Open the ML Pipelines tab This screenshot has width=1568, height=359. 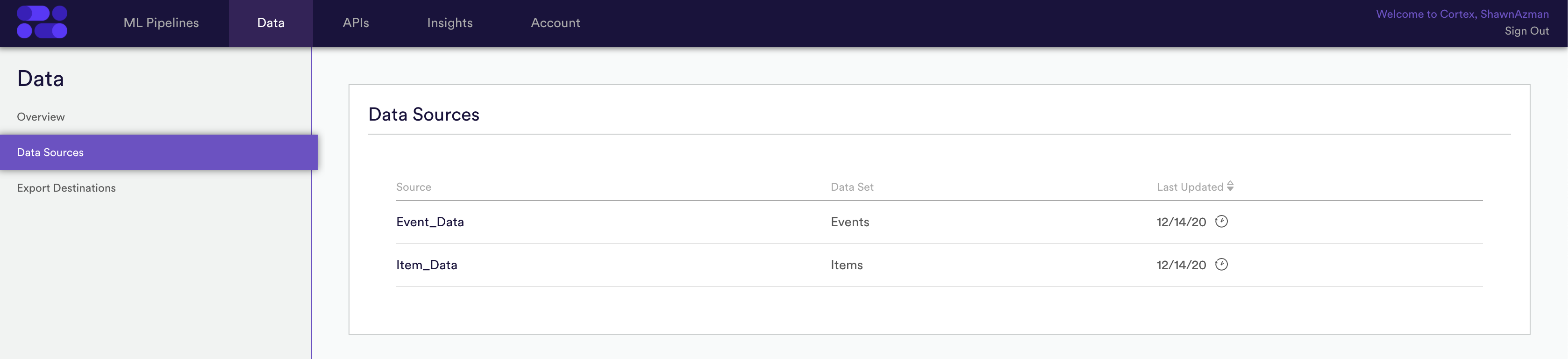[161, 23]
